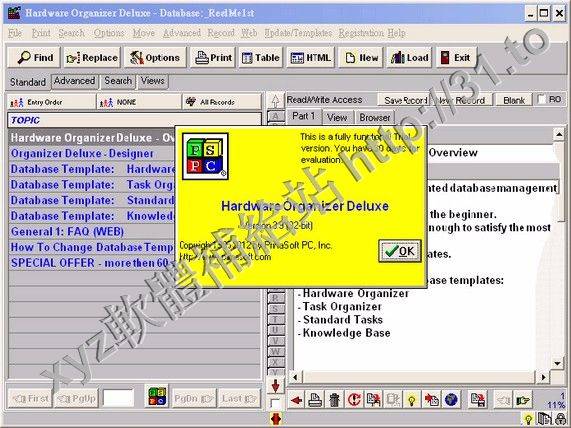Switch to the Browser tab in record pane
Screen dimensions: 571x428
(x=375, y=117)
